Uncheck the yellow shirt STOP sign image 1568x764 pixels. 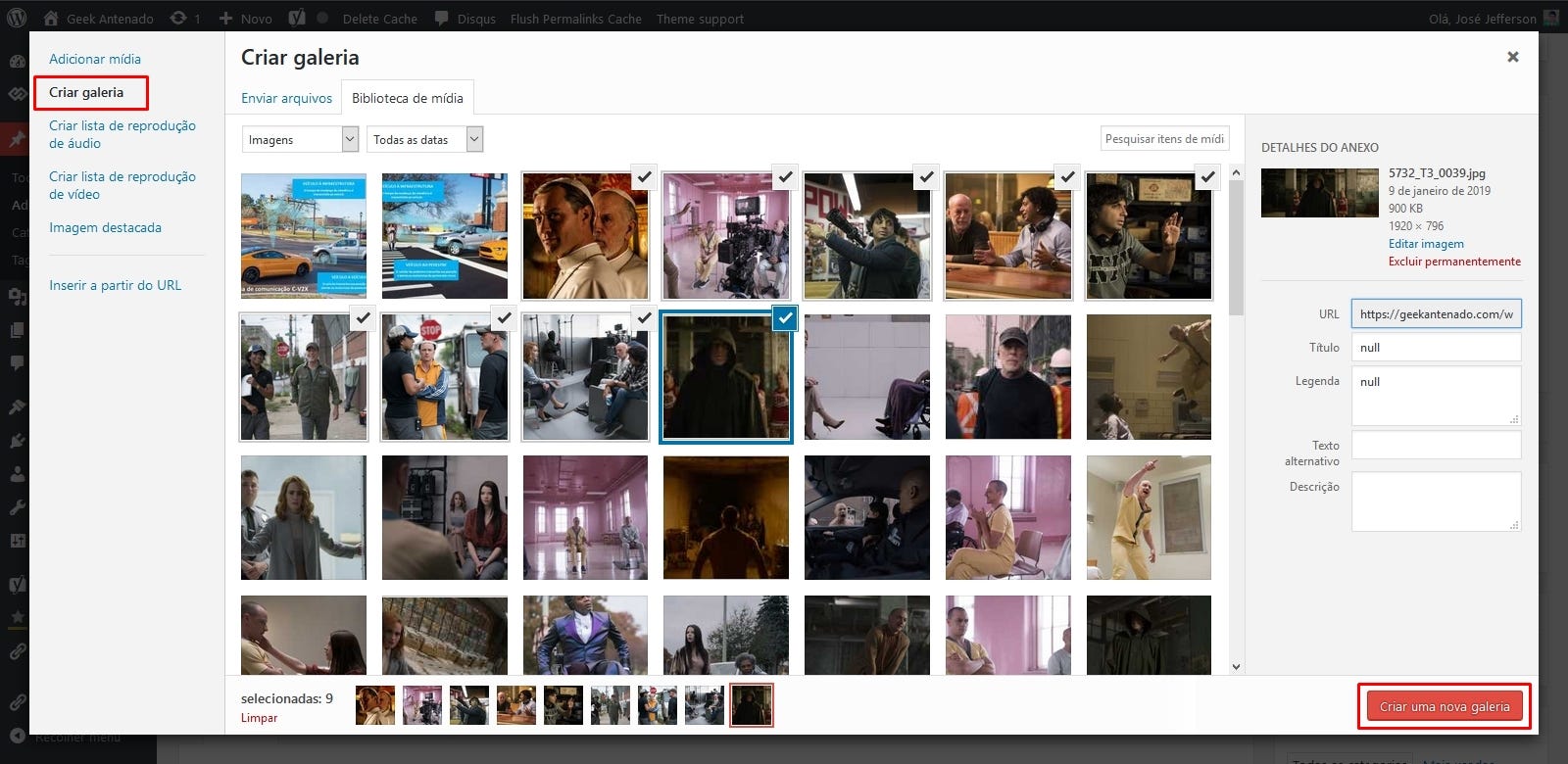504,317
